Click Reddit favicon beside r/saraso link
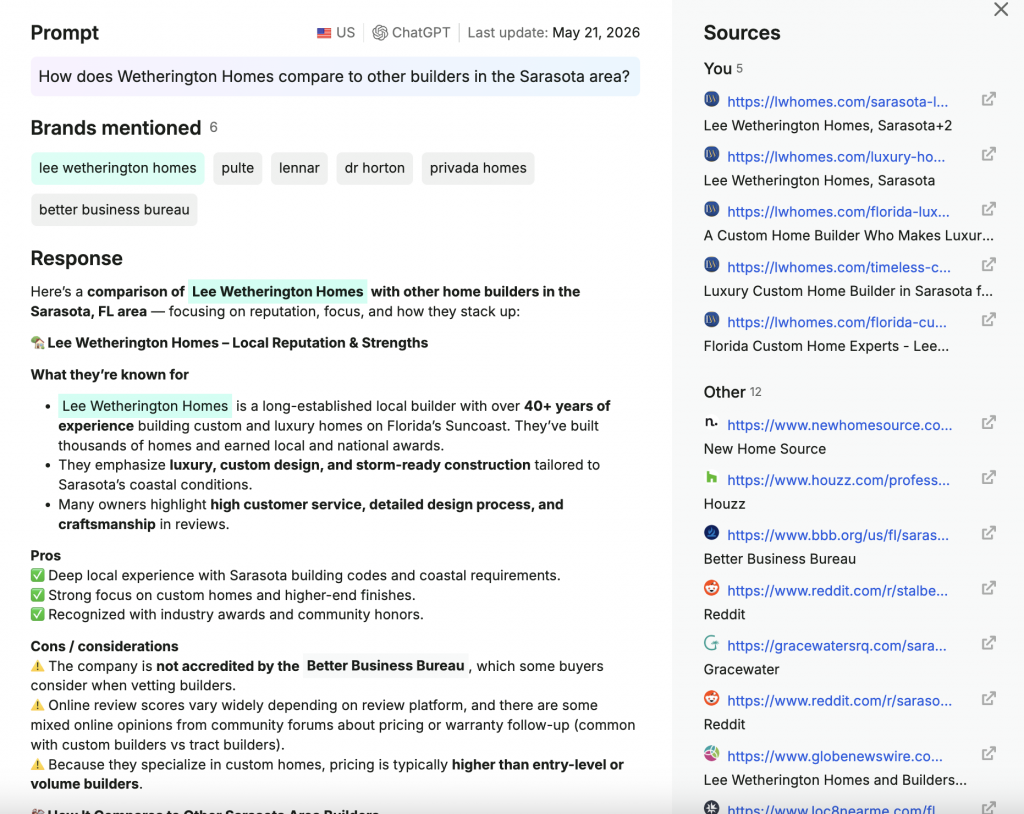The image size is (1024, 814). pos(711,698)
